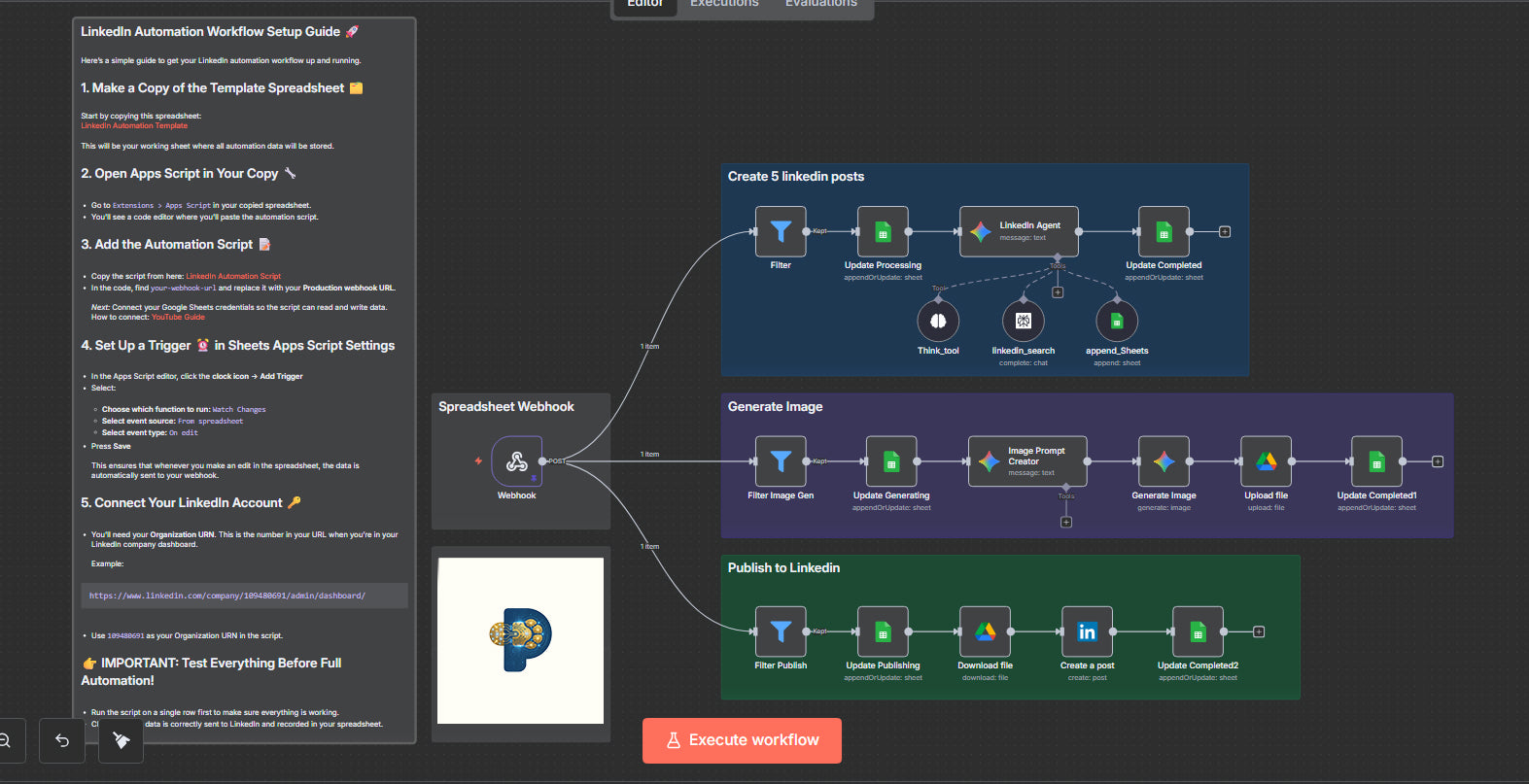Open the LinkedIn Agent node
Screen dimensions: 1529x784
(1019, 232)
